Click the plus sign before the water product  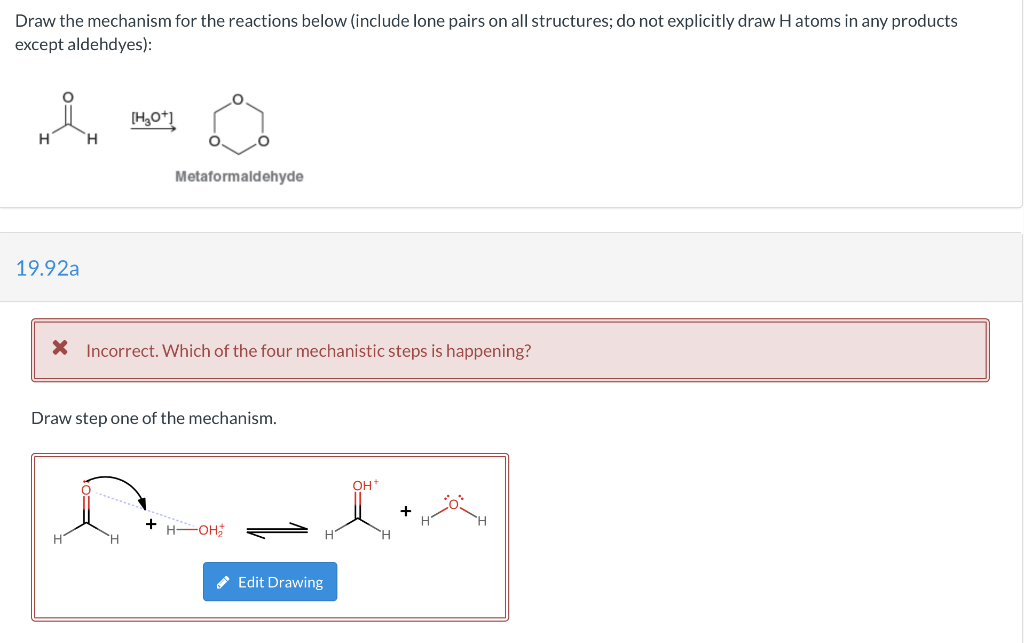pyautogui.click(x=404, y=511)
